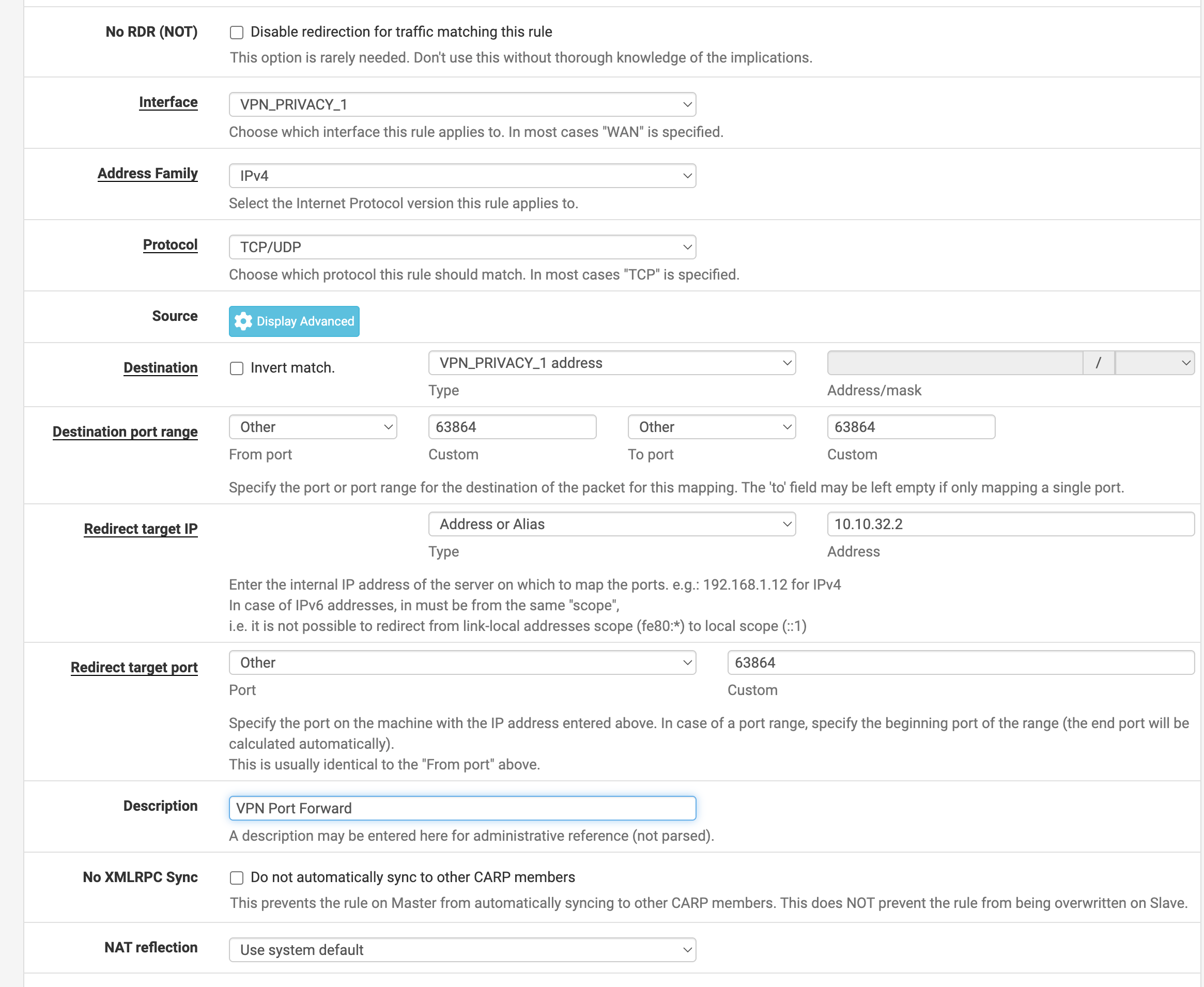Check Do not automatically sync to CARP
The height and width of the screenshot is (987, 1204).
tap(237, 878)
